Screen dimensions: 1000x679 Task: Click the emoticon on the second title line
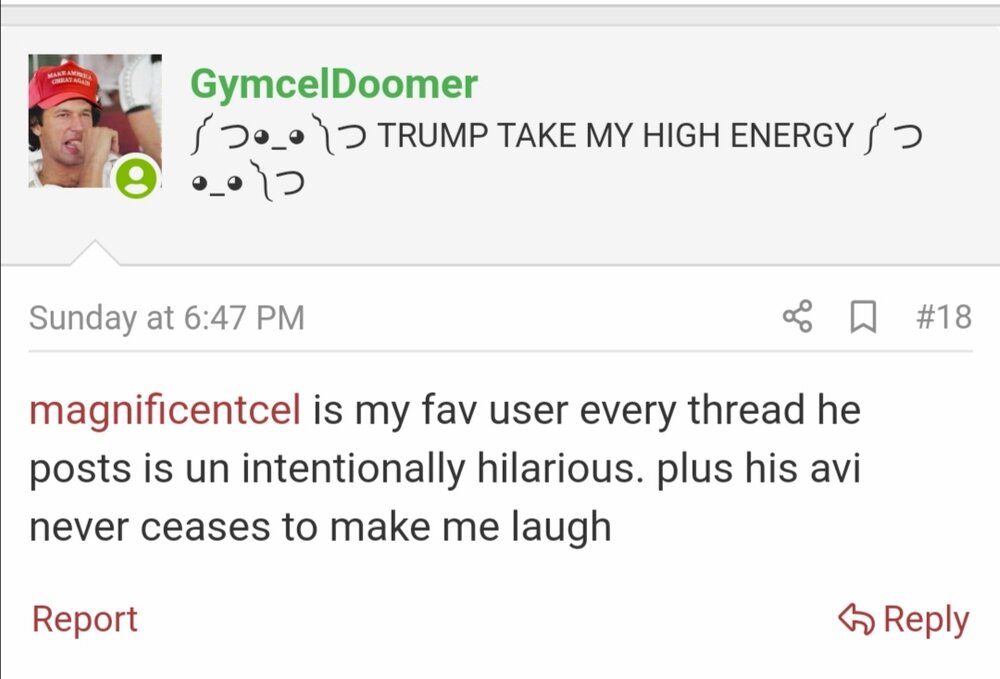[248, 182]
